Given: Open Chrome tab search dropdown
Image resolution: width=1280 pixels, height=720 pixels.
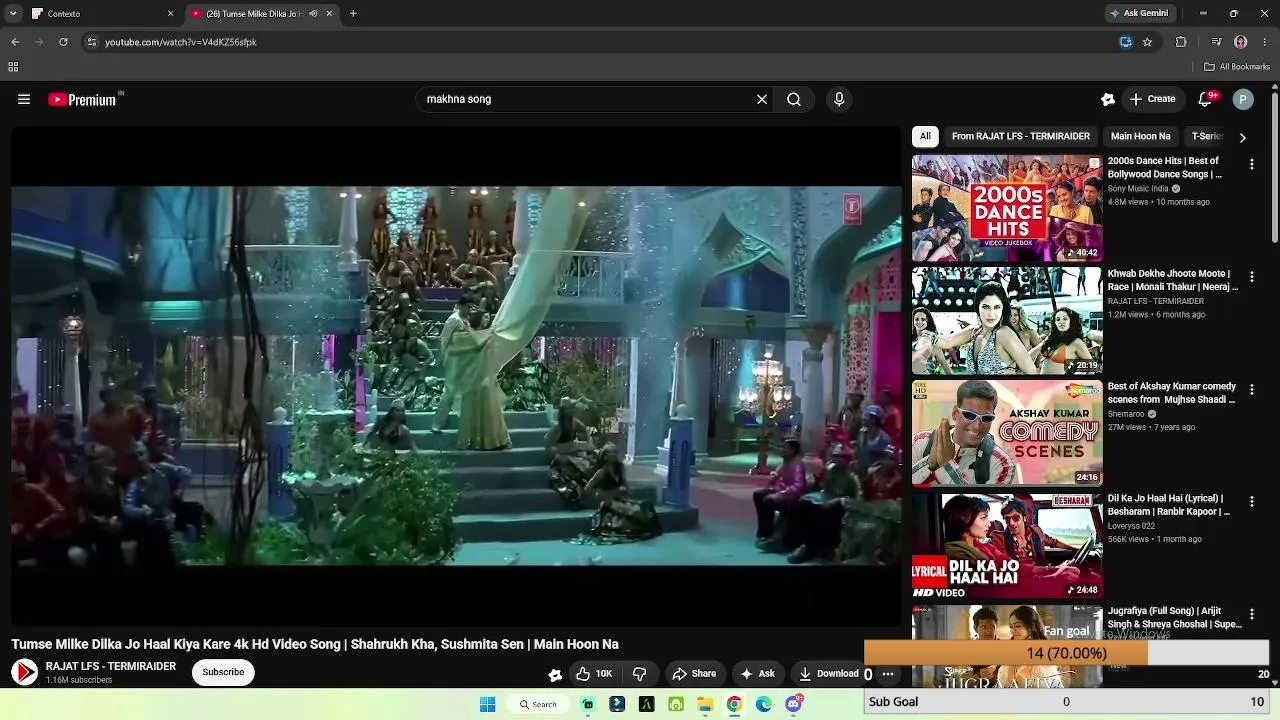Looking at the screenshot, I should click(x=13, y=14).
